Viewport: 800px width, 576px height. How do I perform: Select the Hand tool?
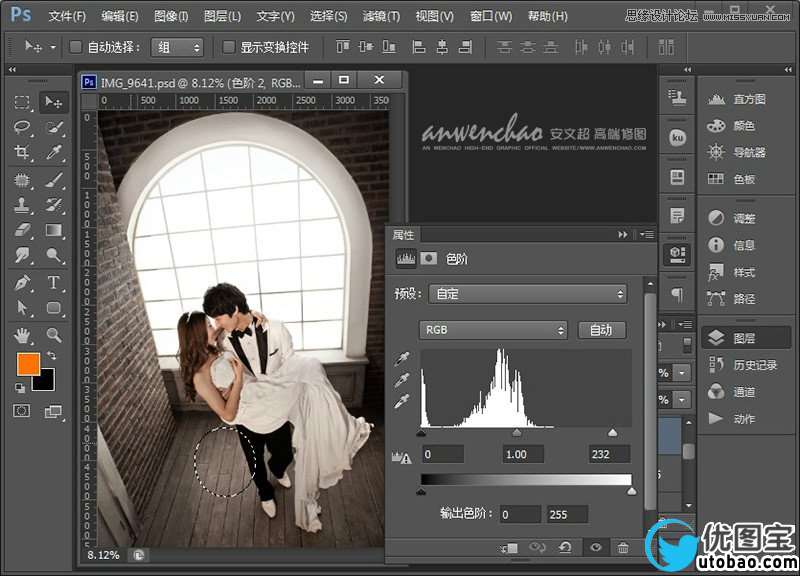coord(22,335)
